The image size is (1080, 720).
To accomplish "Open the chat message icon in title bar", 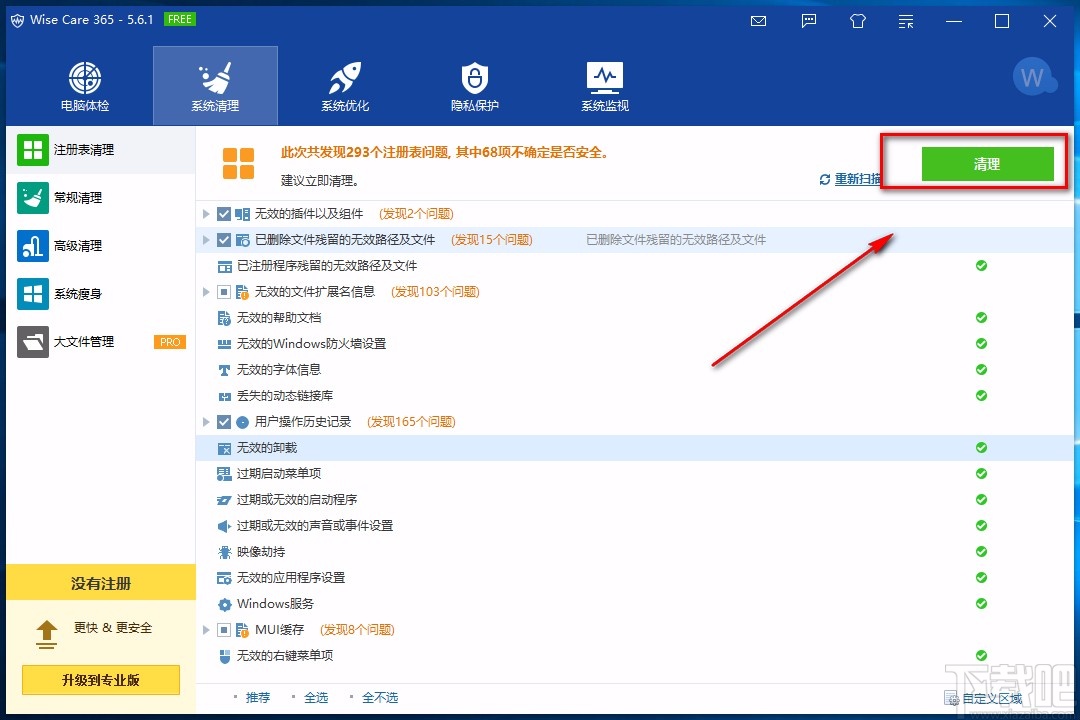I will click(x=809, y=21).
